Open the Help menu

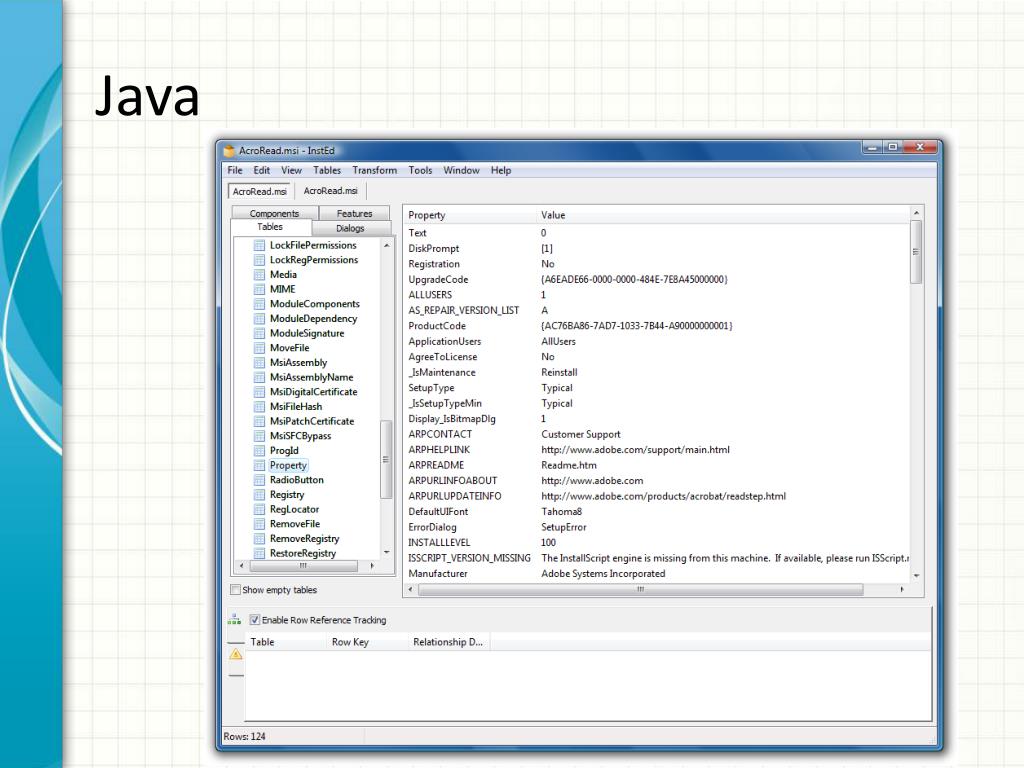[x=501, y=170]
